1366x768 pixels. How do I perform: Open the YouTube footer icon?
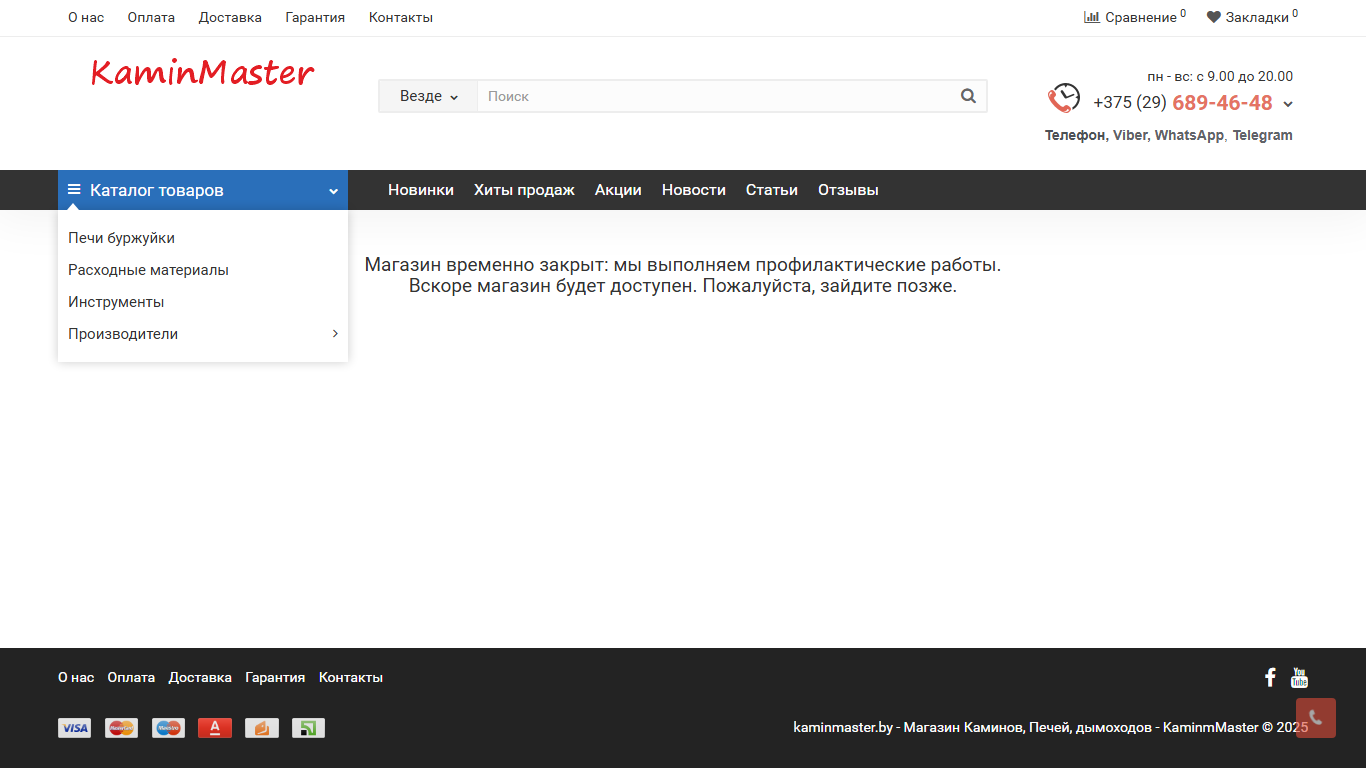coord(1299,677)
